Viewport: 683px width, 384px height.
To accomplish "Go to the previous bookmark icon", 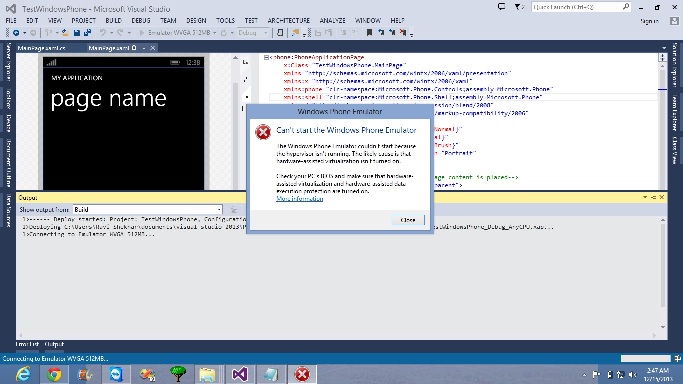I will pos(381,32).
